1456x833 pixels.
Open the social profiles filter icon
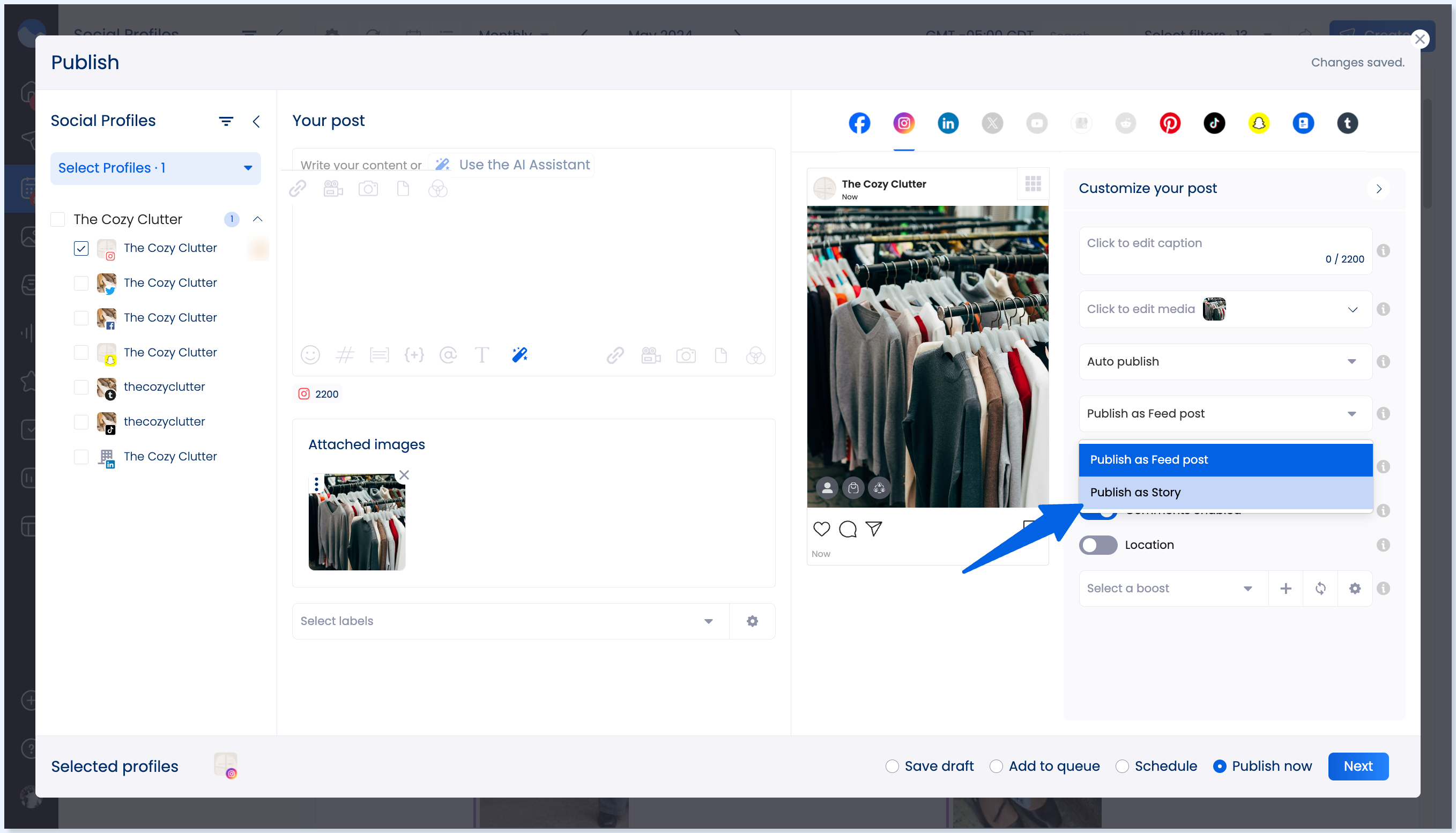coord(226,121)
